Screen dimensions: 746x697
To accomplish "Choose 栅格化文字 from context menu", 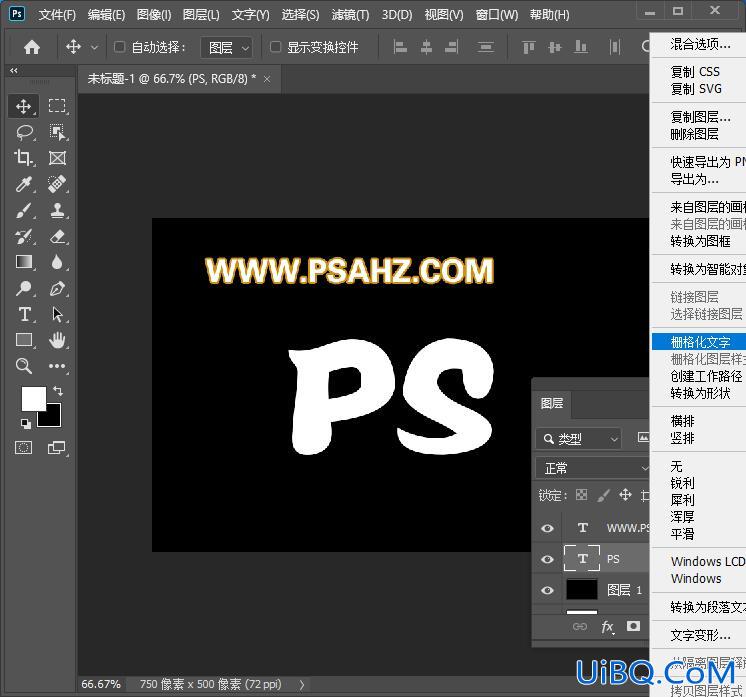I will tap(698, 342).
